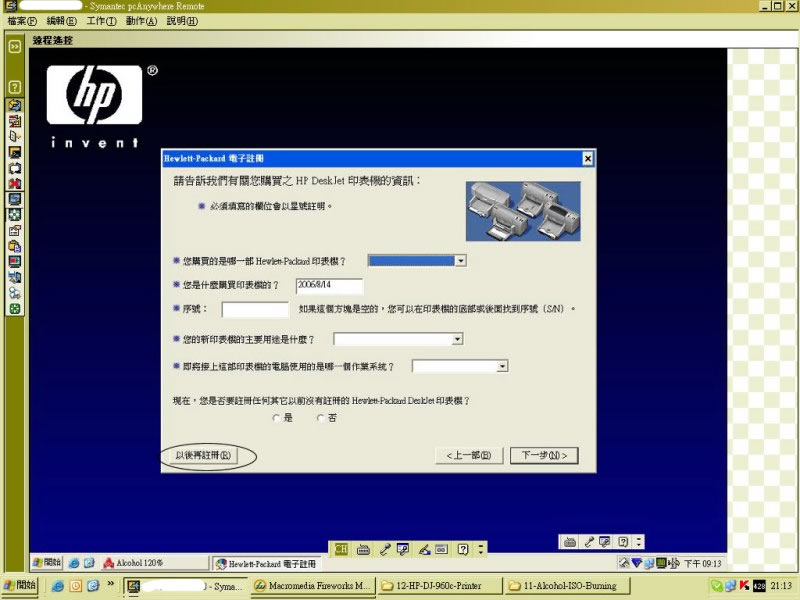Image resolution: width=800 pixels, height=600 pixels.
Task: Click the 下一步(N)> button
Action: coord(544,455)
